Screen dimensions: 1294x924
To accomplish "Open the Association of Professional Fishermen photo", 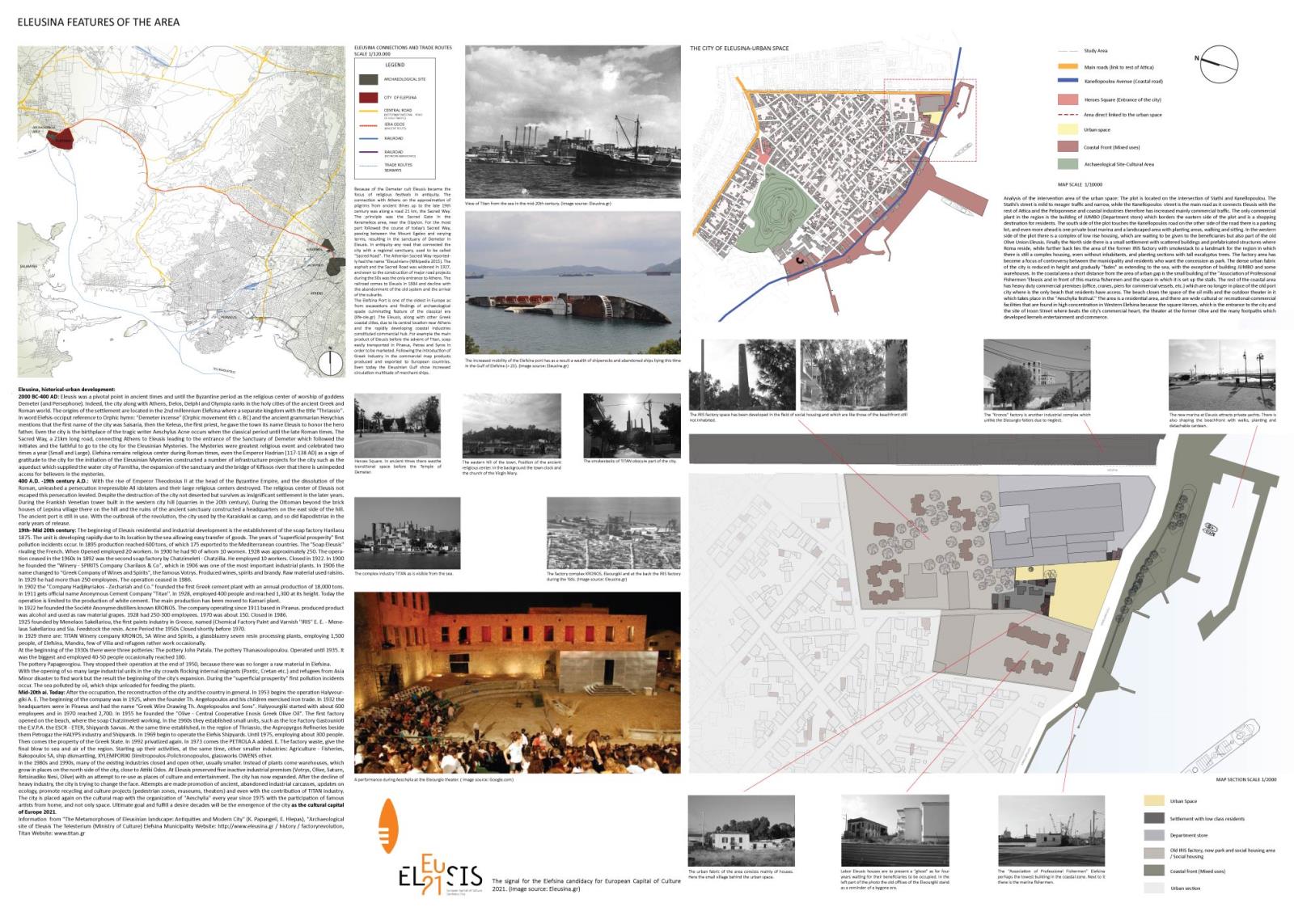I will [x=1051, y=831].
